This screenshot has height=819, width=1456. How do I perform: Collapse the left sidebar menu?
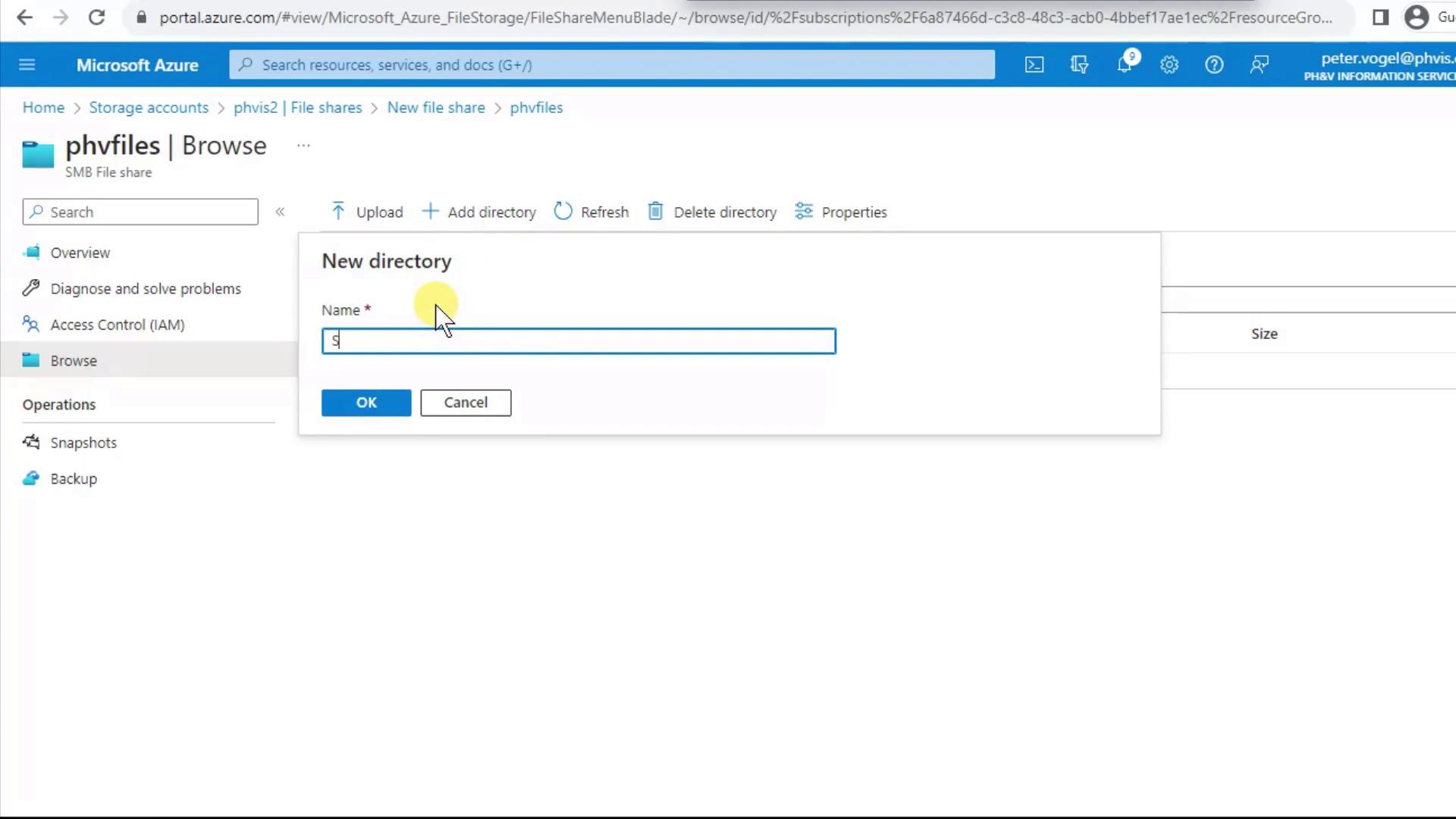(x=280, y=212)
